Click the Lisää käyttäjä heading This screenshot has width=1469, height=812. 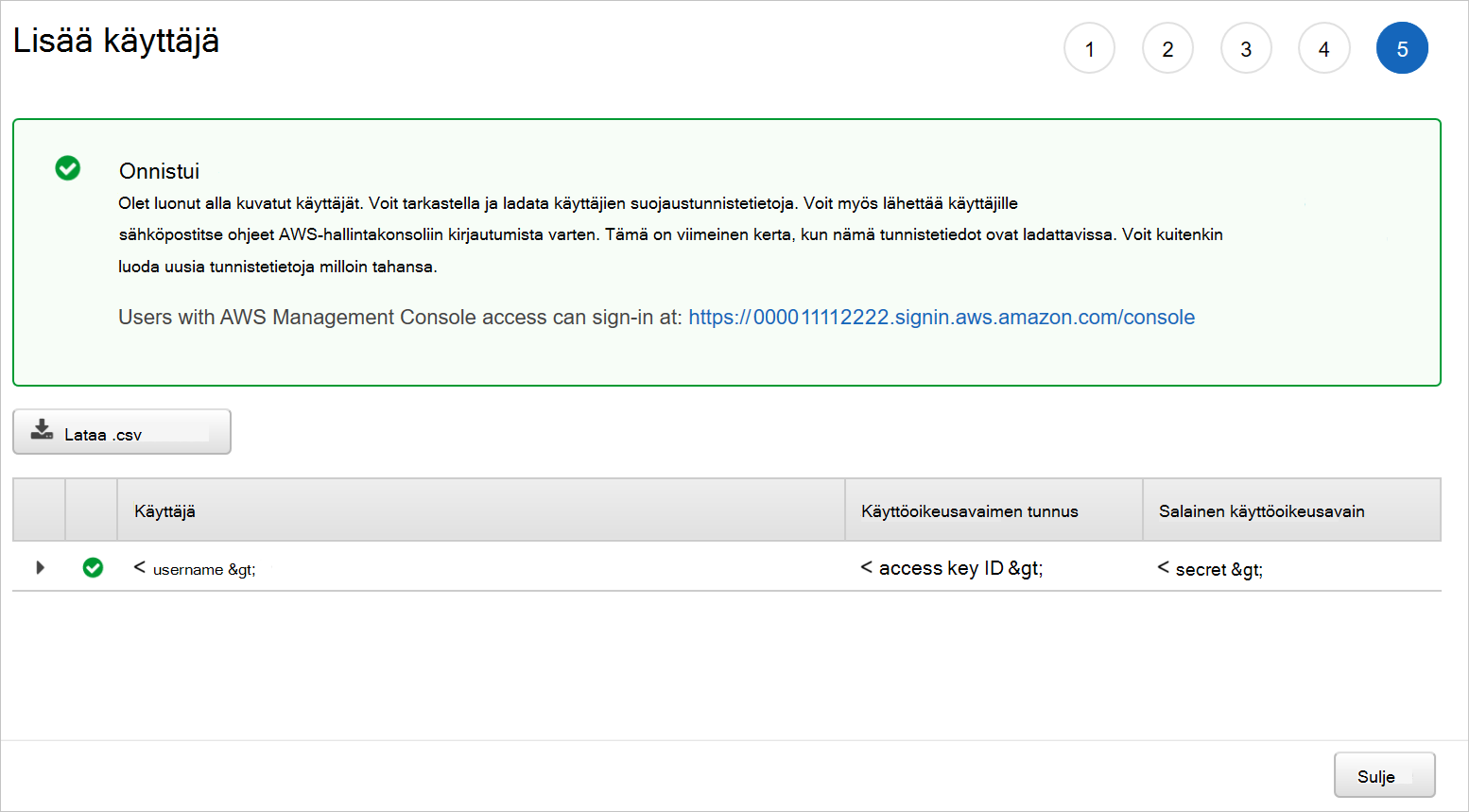click(x=116, y=41)
